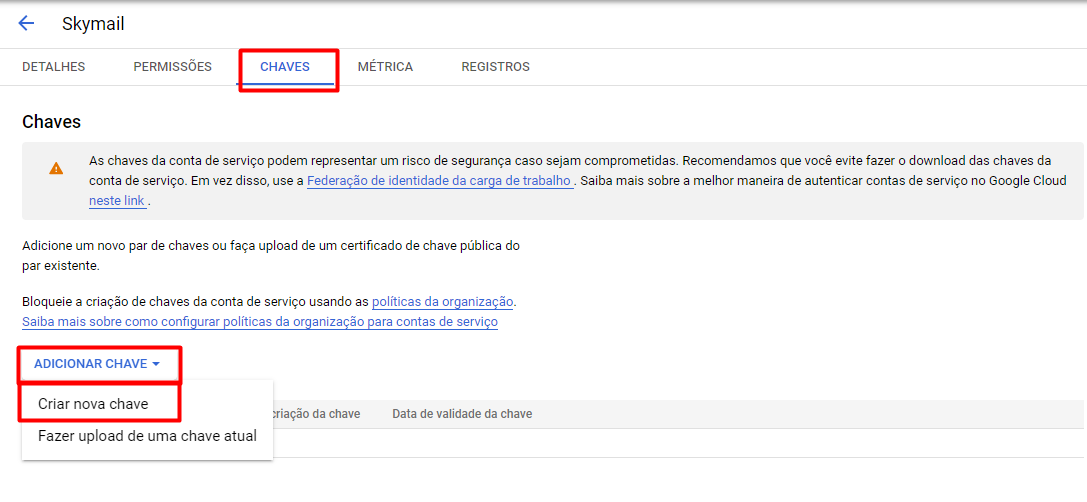The image size is (1087, 502).
Task: Choose Criar nova chave from the menu
Action: (94, 404)
